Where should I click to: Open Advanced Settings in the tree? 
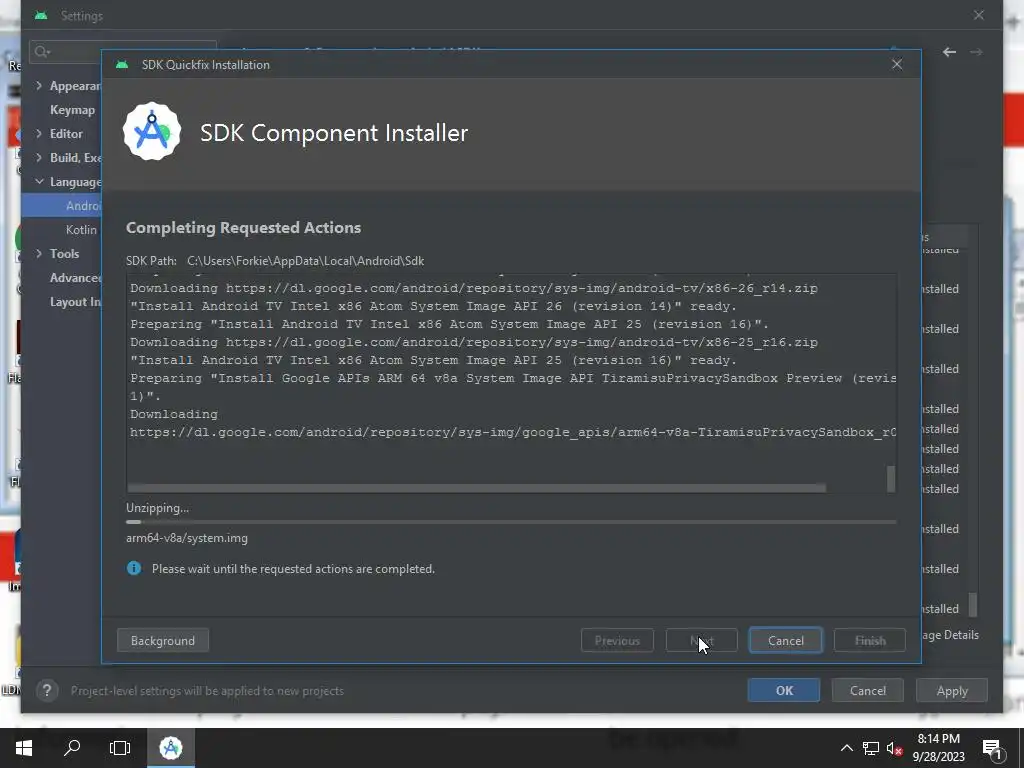75,278
